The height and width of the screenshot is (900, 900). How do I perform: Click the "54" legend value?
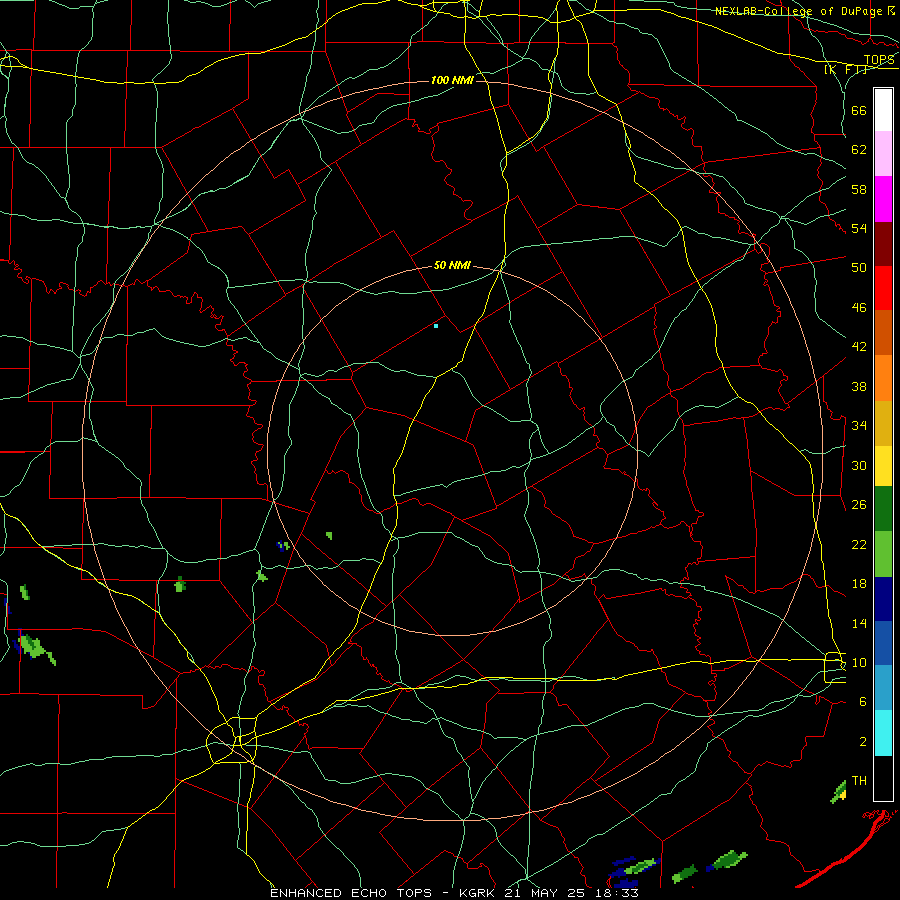[859, 228]
